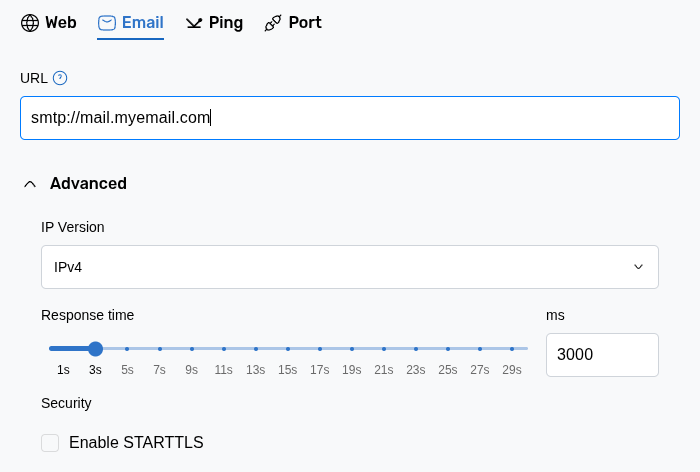Screen dimensions: 700x472
Task: Click the IP Version dropdown arrow
Action: click(638, 267)
